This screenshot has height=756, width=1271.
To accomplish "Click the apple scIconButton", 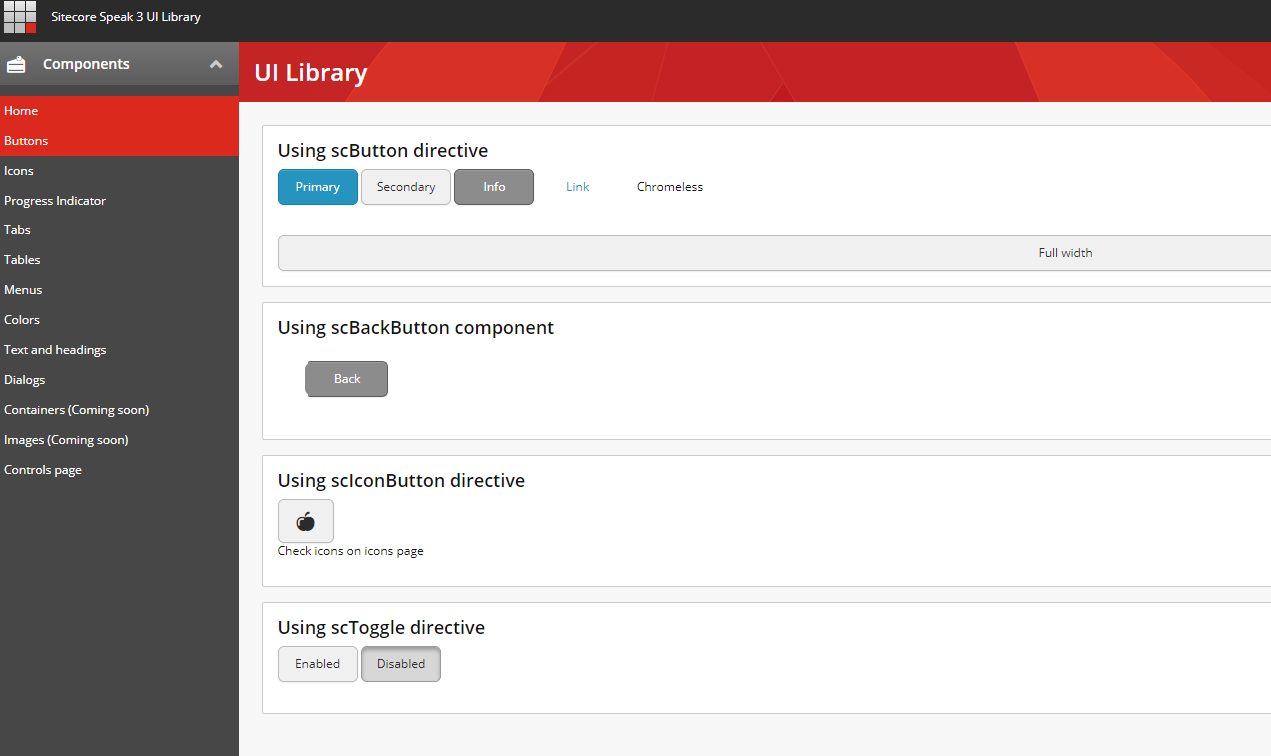I will click(x=305, y=520).
